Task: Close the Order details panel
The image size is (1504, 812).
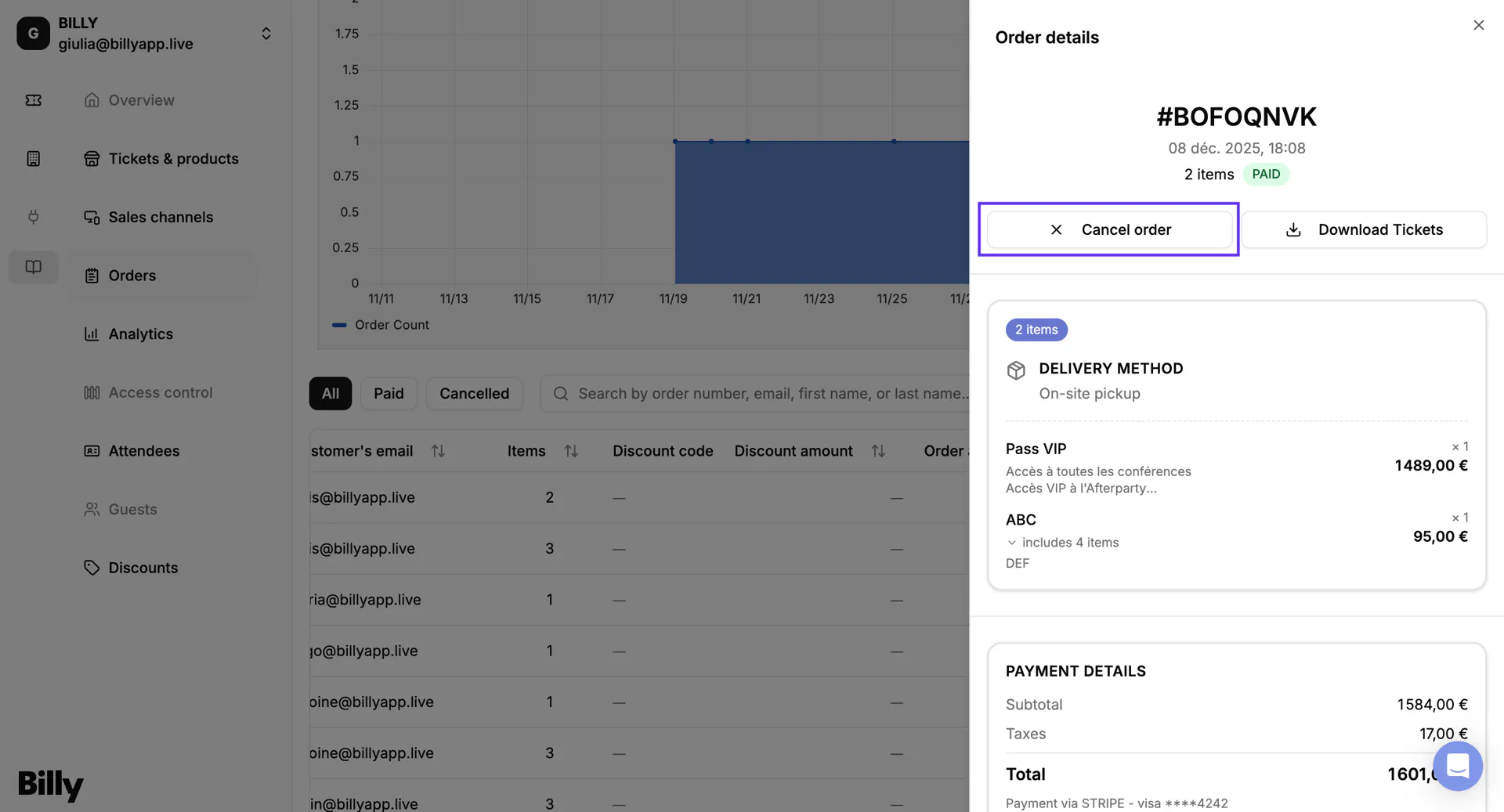Action: (1478, 25)
